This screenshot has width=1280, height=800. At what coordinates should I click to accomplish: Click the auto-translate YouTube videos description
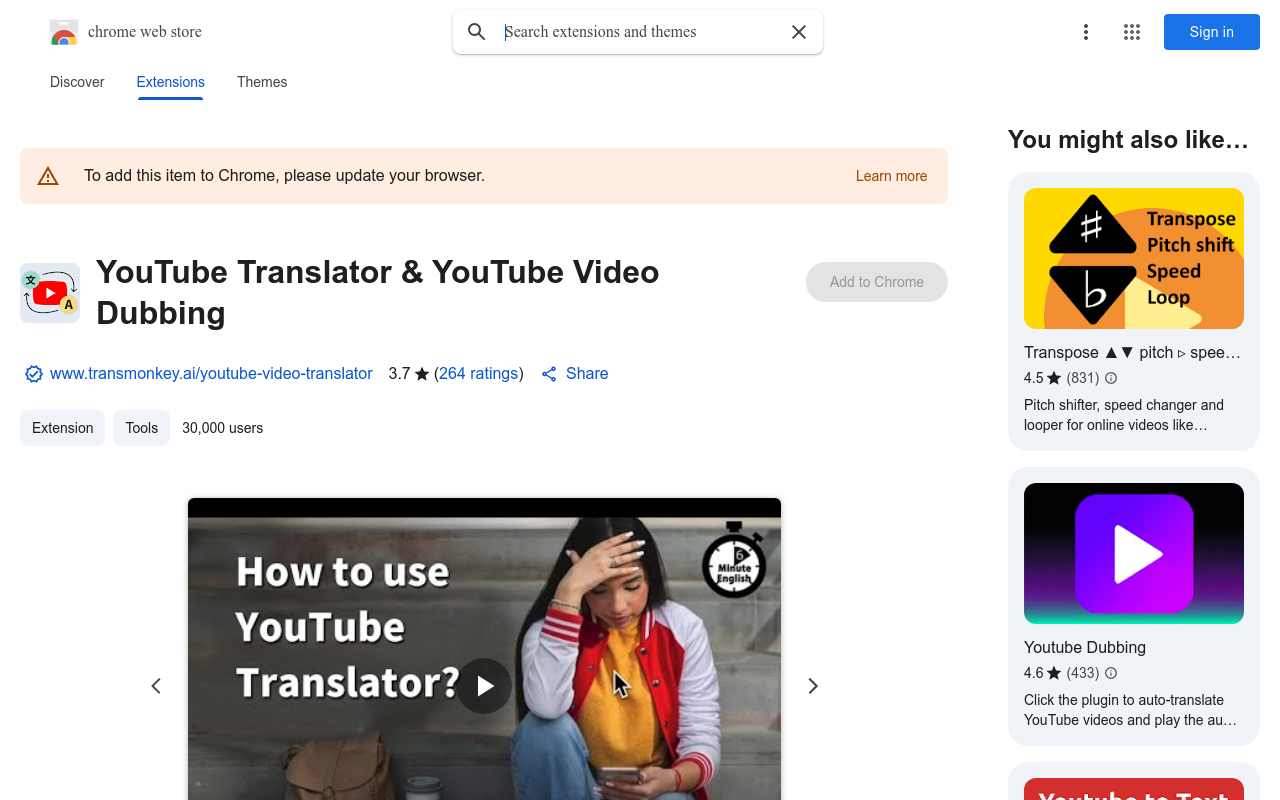pos(1130,710)
